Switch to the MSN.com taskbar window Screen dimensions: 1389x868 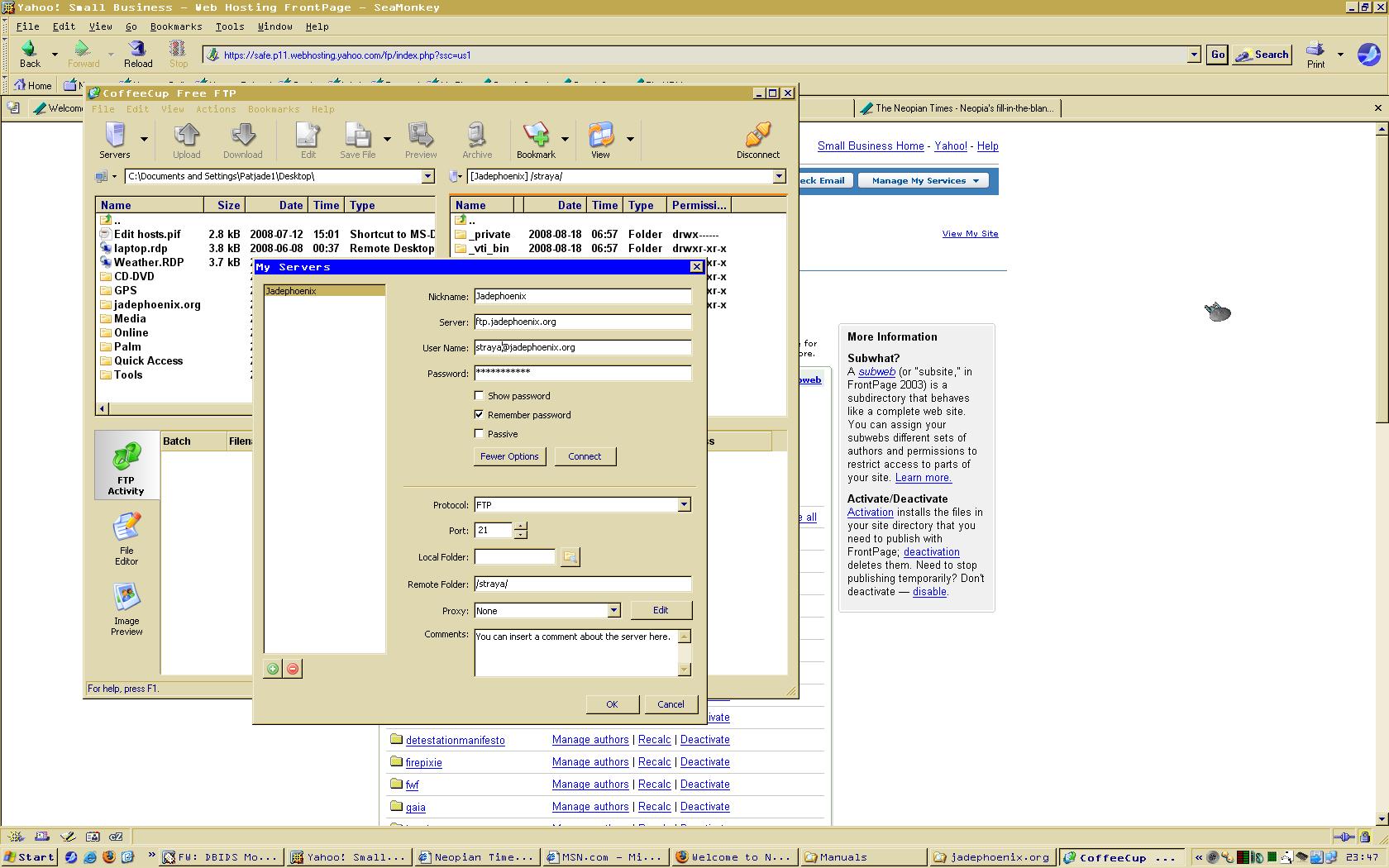coord(607,857)
